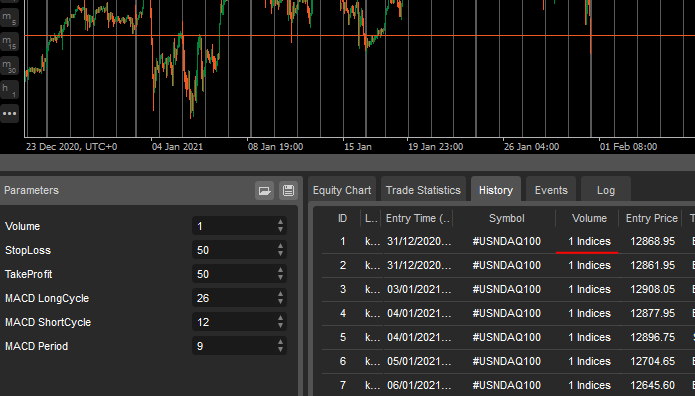This screenshot has width=695, height=396.
Task: Select the m30 timeframe button
Action: pos(9,66)
